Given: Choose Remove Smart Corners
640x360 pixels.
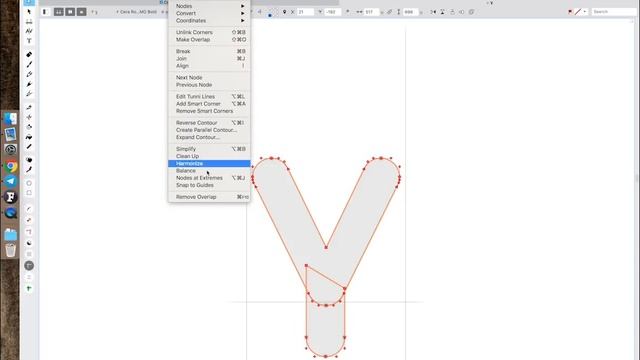Looking at the screenshot, I should [x=209, y=111].
